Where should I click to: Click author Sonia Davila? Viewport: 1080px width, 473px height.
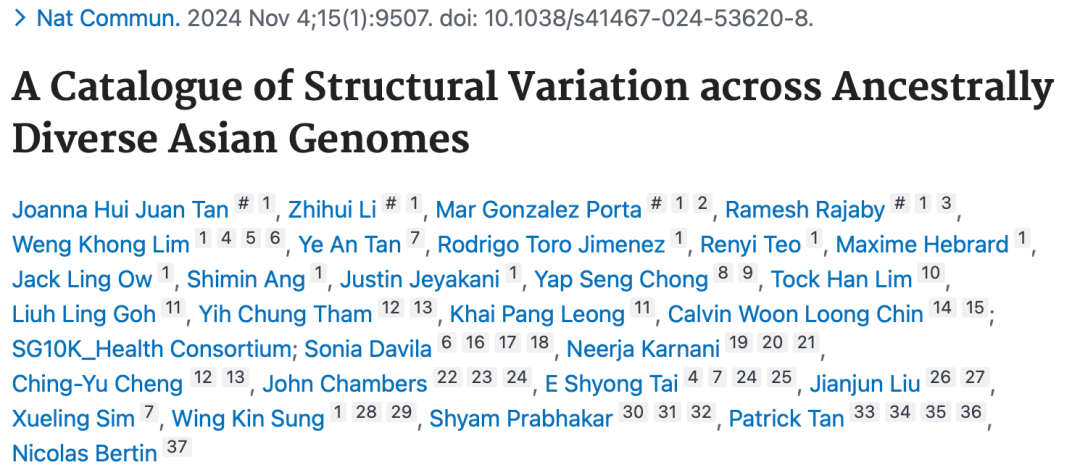coord(368,349)
